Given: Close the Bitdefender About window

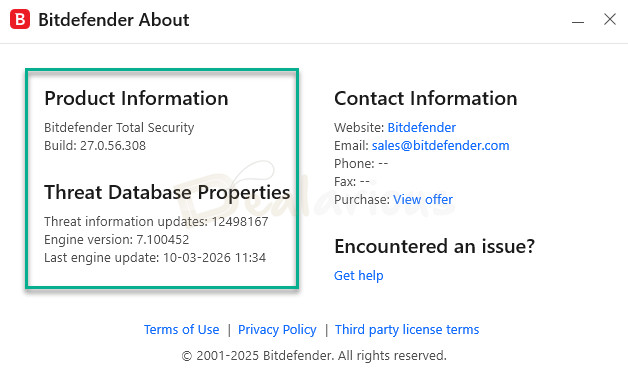Looking at the screenshot, I should pyautogui.click(x=610, y=19).
